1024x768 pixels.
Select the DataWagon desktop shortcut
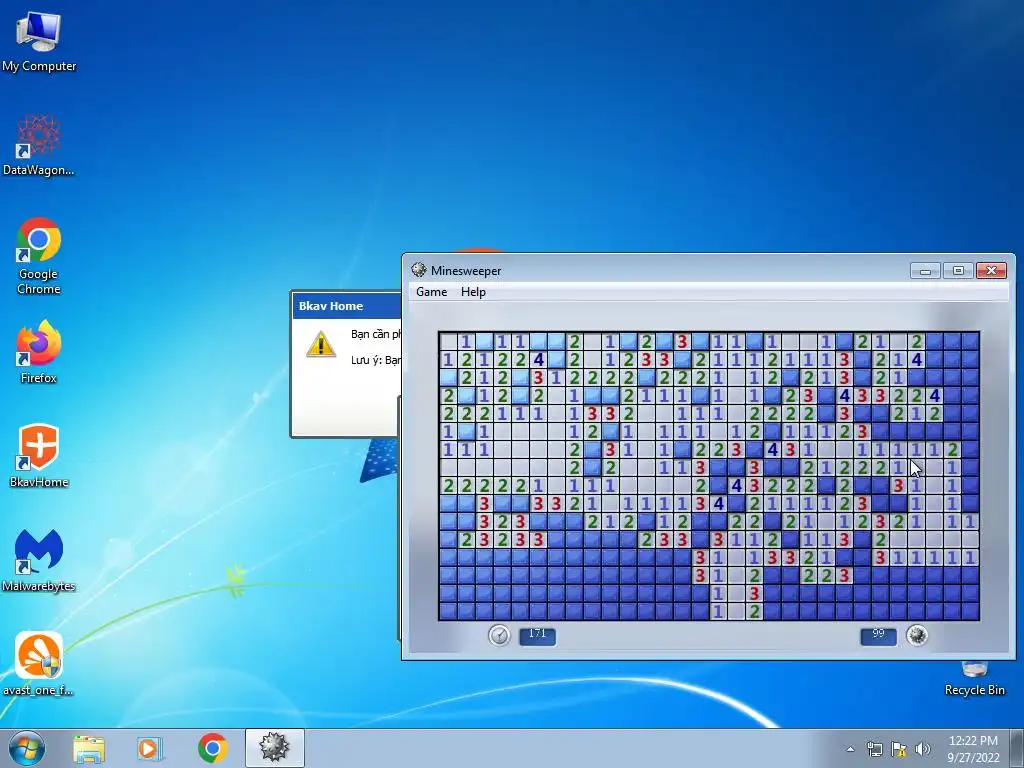39,145
